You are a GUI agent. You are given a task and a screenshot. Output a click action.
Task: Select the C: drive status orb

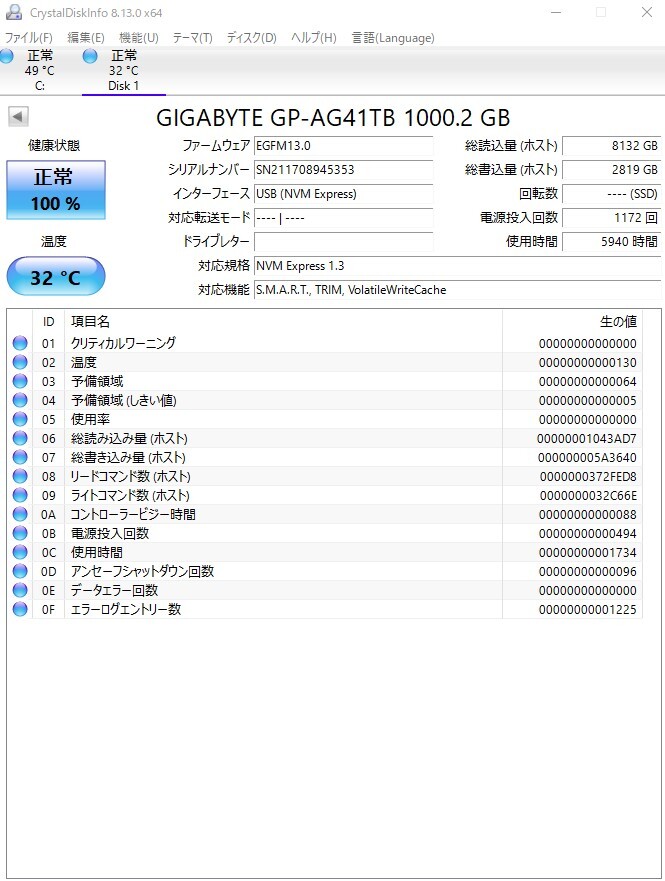pyautogui.click(x=7, y=56)
